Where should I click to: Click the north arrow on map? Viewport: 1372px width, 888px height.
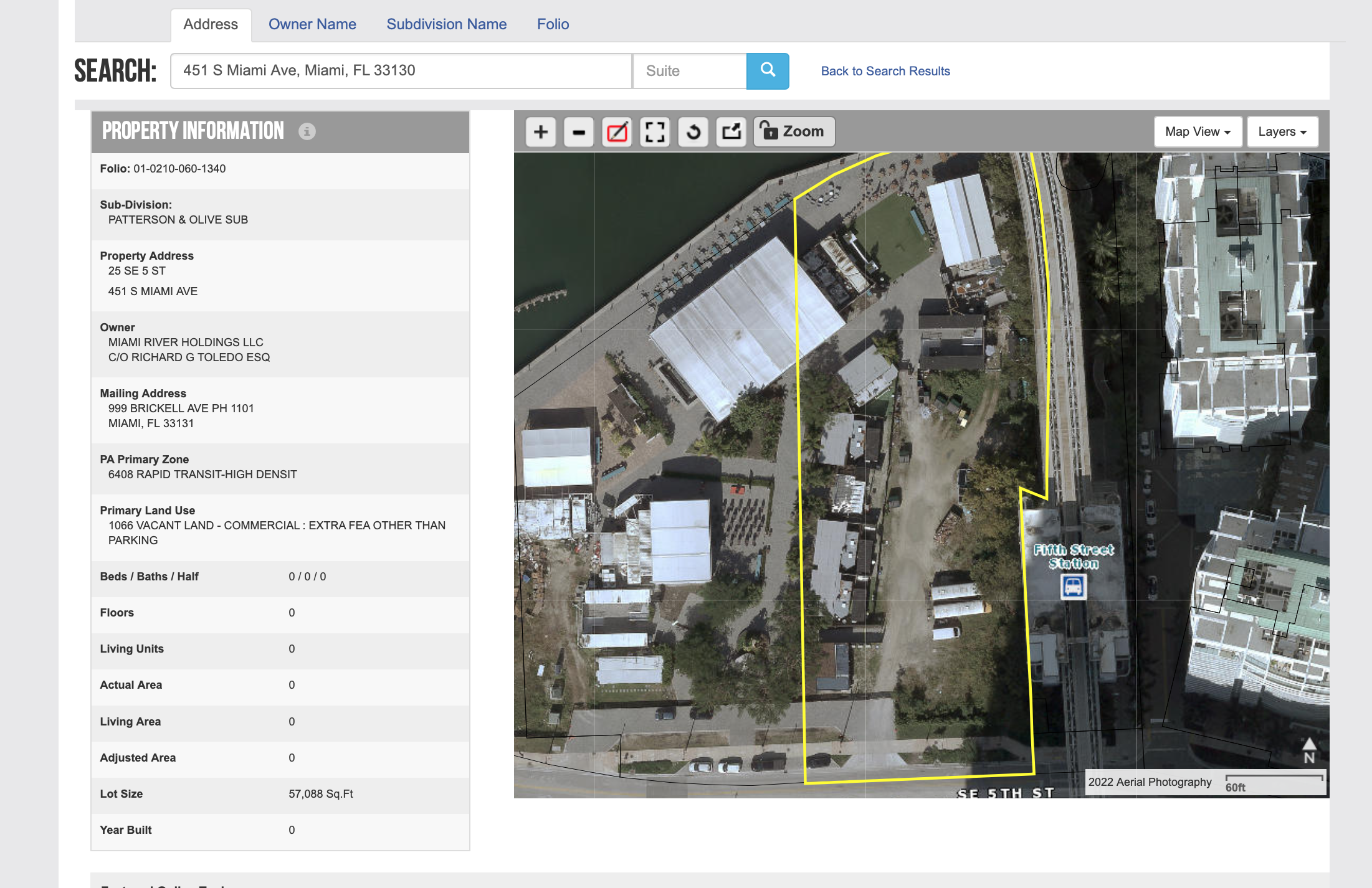[1309, 751]
